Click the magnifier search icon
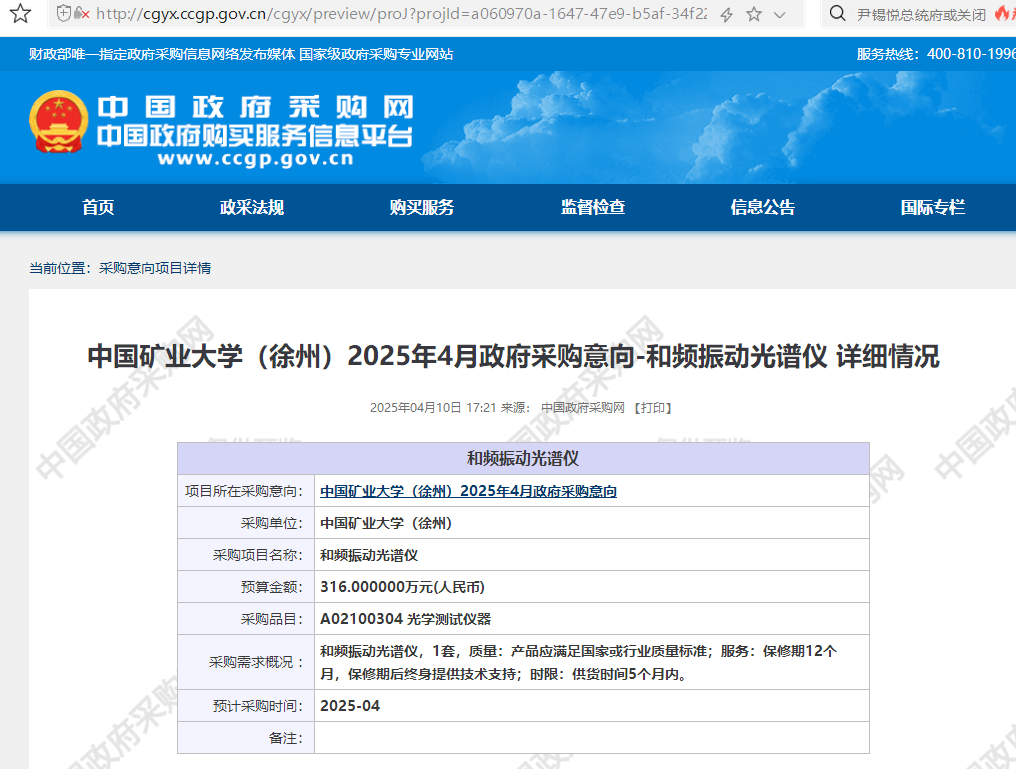Screen dimensions: 1016x769 837,14
